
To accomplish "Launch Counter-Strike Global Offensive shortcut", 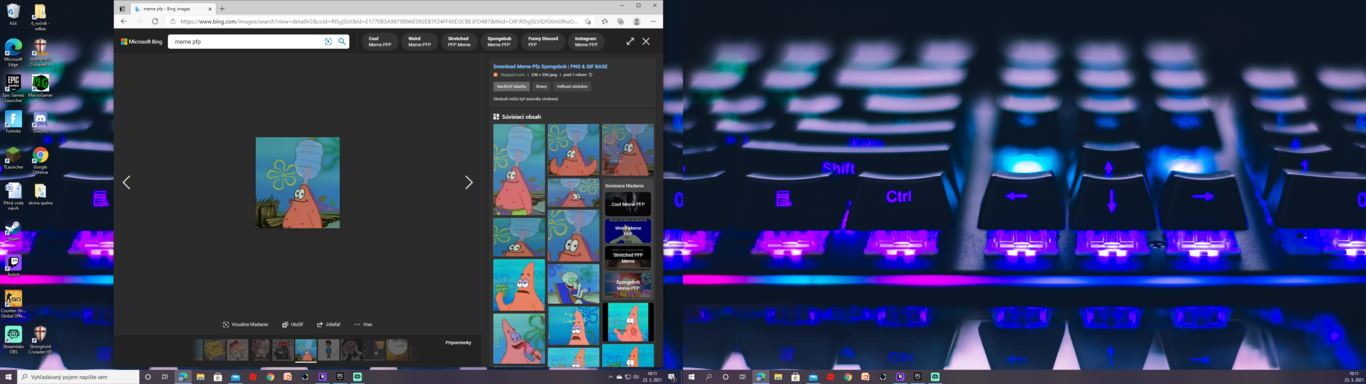I will click(x=13, y=303).
